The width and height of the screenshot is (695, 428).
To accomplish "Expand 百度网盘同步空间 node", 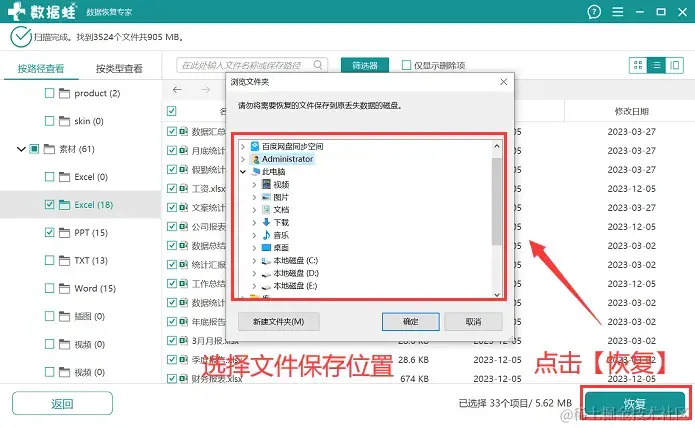I will point(243,146).
